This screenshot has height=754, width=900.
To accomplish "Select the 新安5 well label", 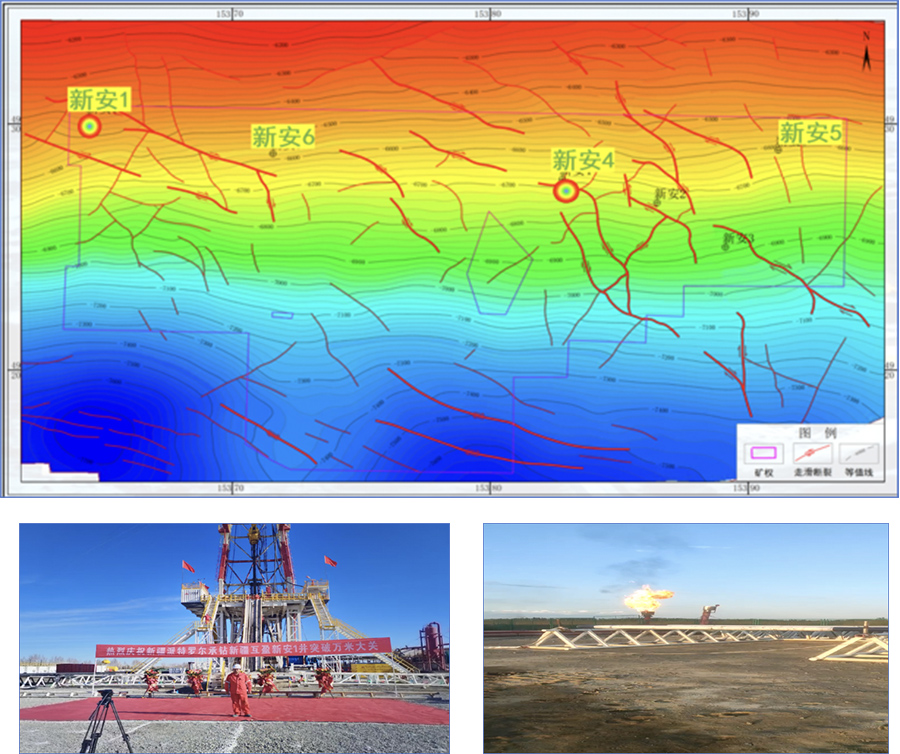I will pos(810,133).
